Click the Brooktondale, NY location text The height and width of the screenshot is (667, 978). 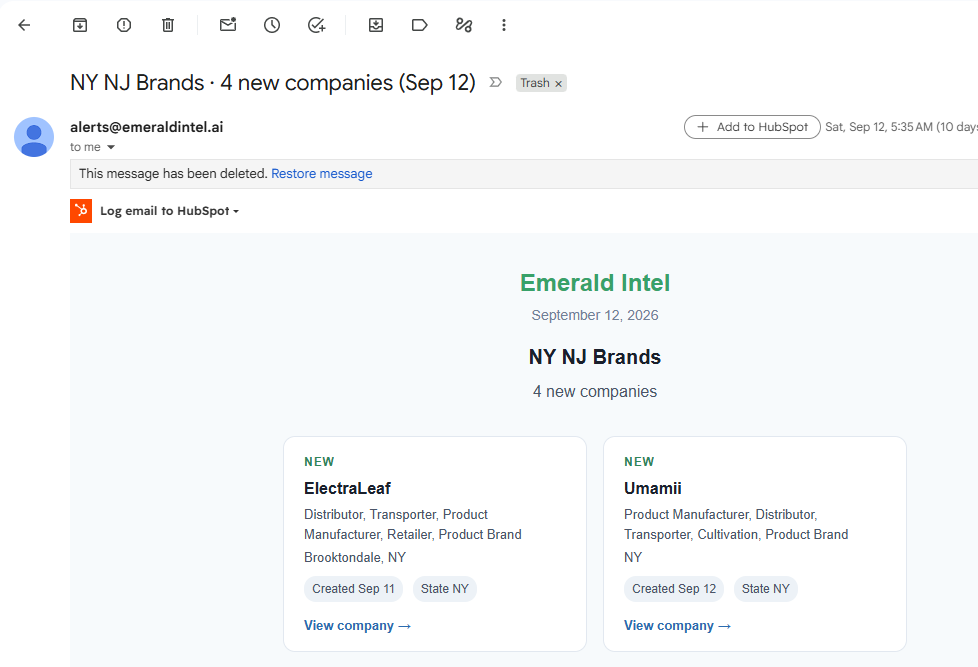[x=355, y=557]
